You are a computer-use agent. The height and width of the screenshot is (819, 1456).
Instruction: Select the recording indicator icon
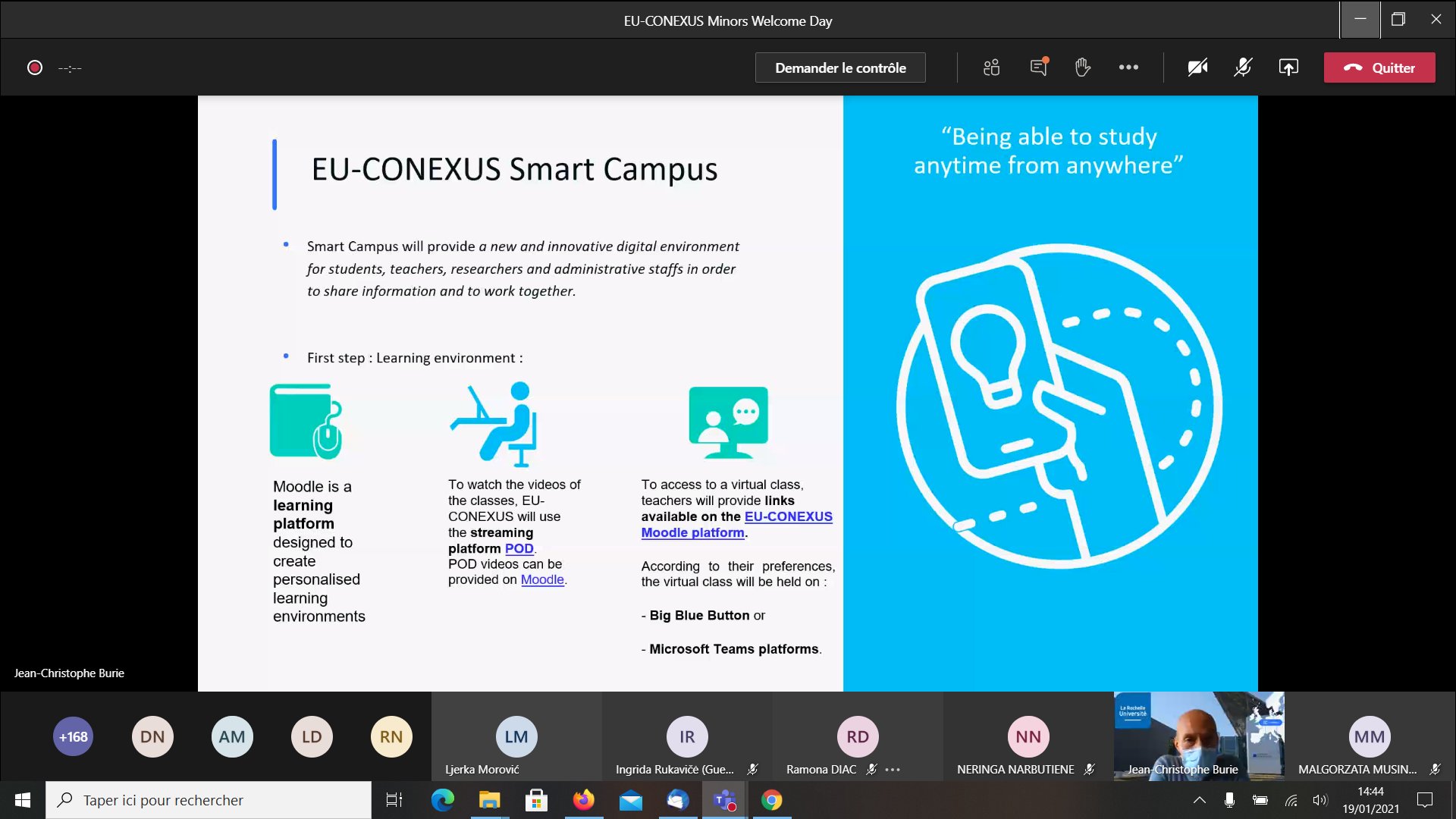pyautogui.click(x=34, y=67)
